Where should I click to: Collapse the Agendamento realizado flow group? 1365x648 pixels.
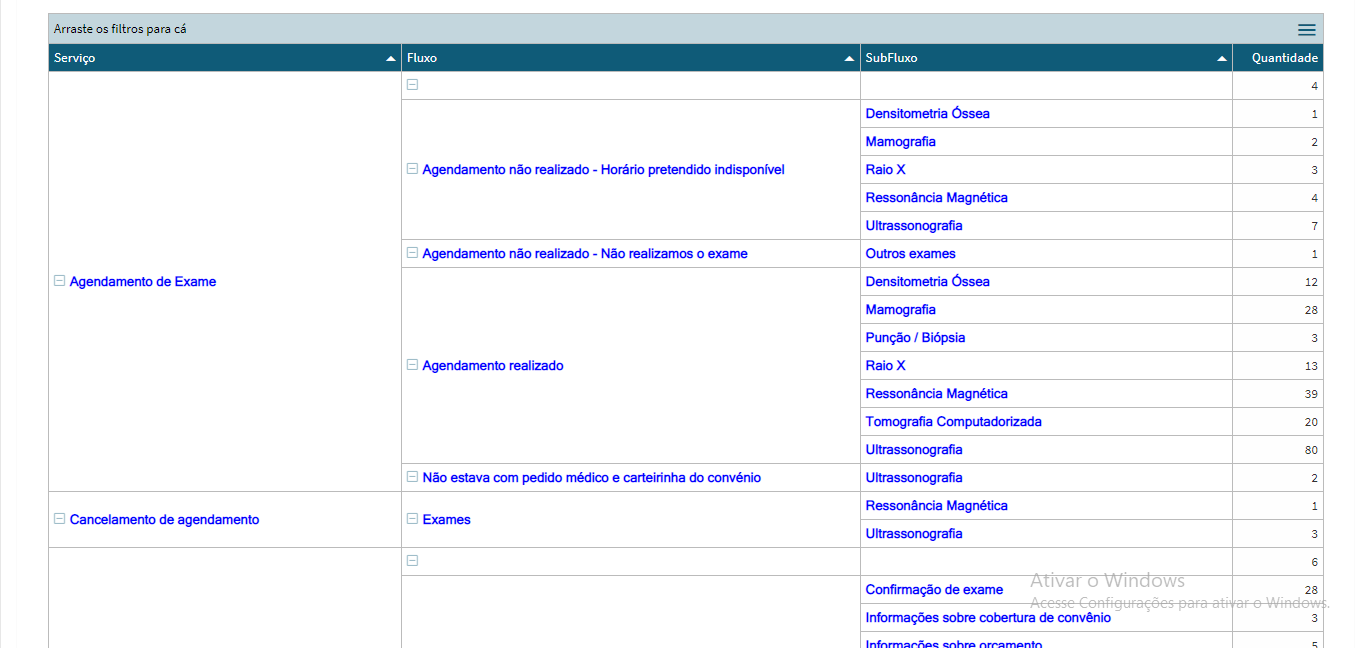coord(412,365)
